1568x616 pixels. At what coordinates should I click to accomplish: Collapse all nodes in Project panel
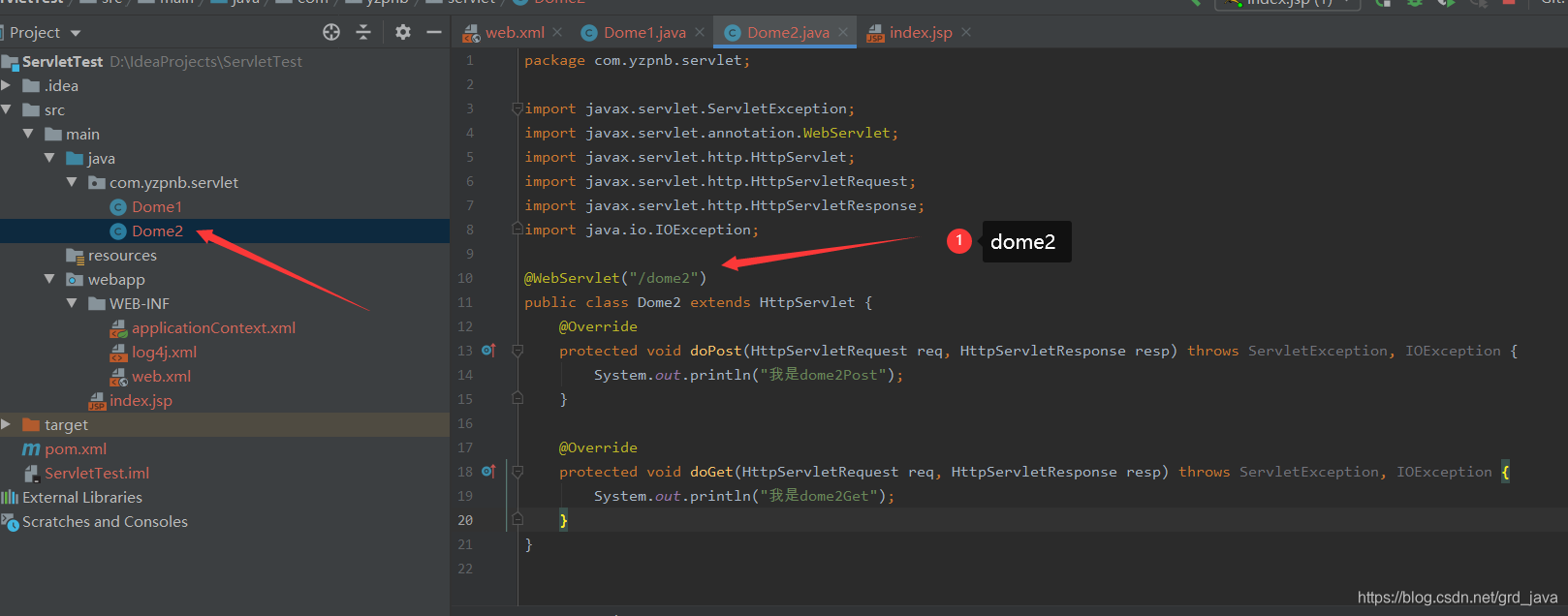coord(363,32)
